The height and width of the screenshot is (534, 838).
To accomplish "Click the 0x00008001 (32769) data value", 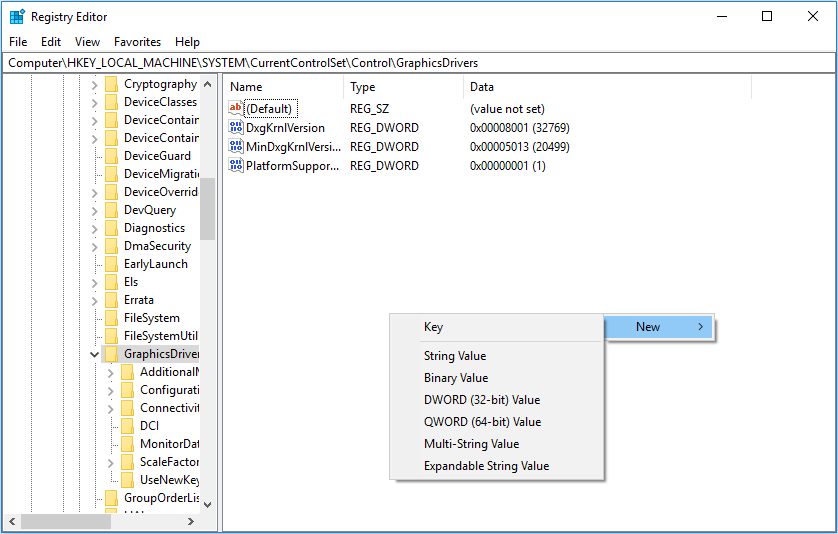I will pos(519,128).
